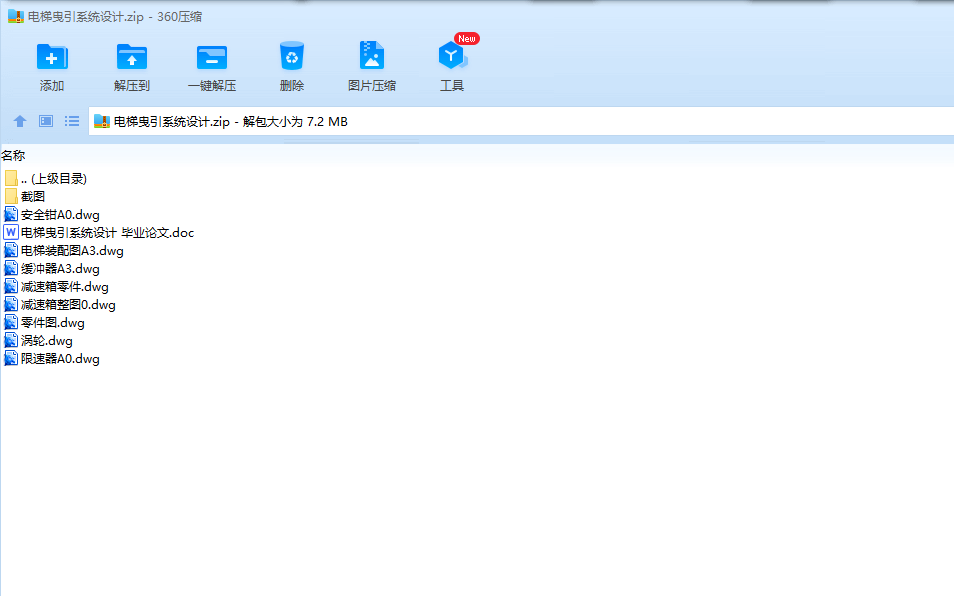Viewport: 954px width, 596px height.
Task: Switch to thumbnail view icon
Action: (46, 121)
